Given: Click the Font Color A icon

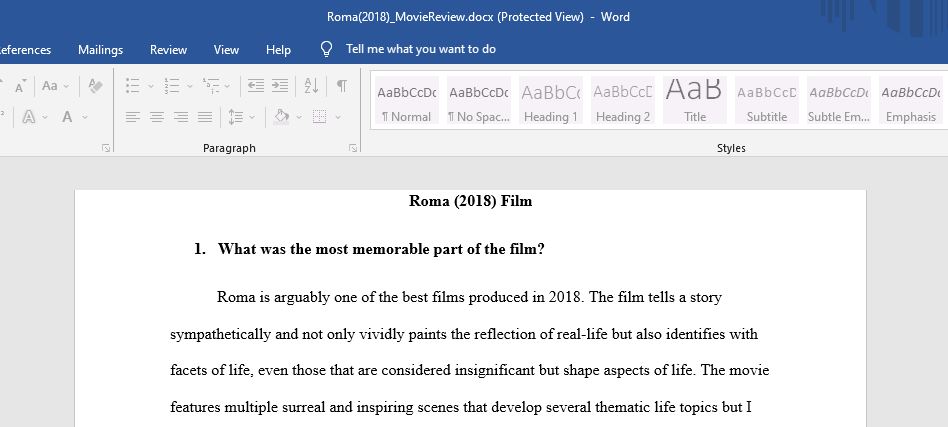Looking at the screenshot, I should pos(67,117).
